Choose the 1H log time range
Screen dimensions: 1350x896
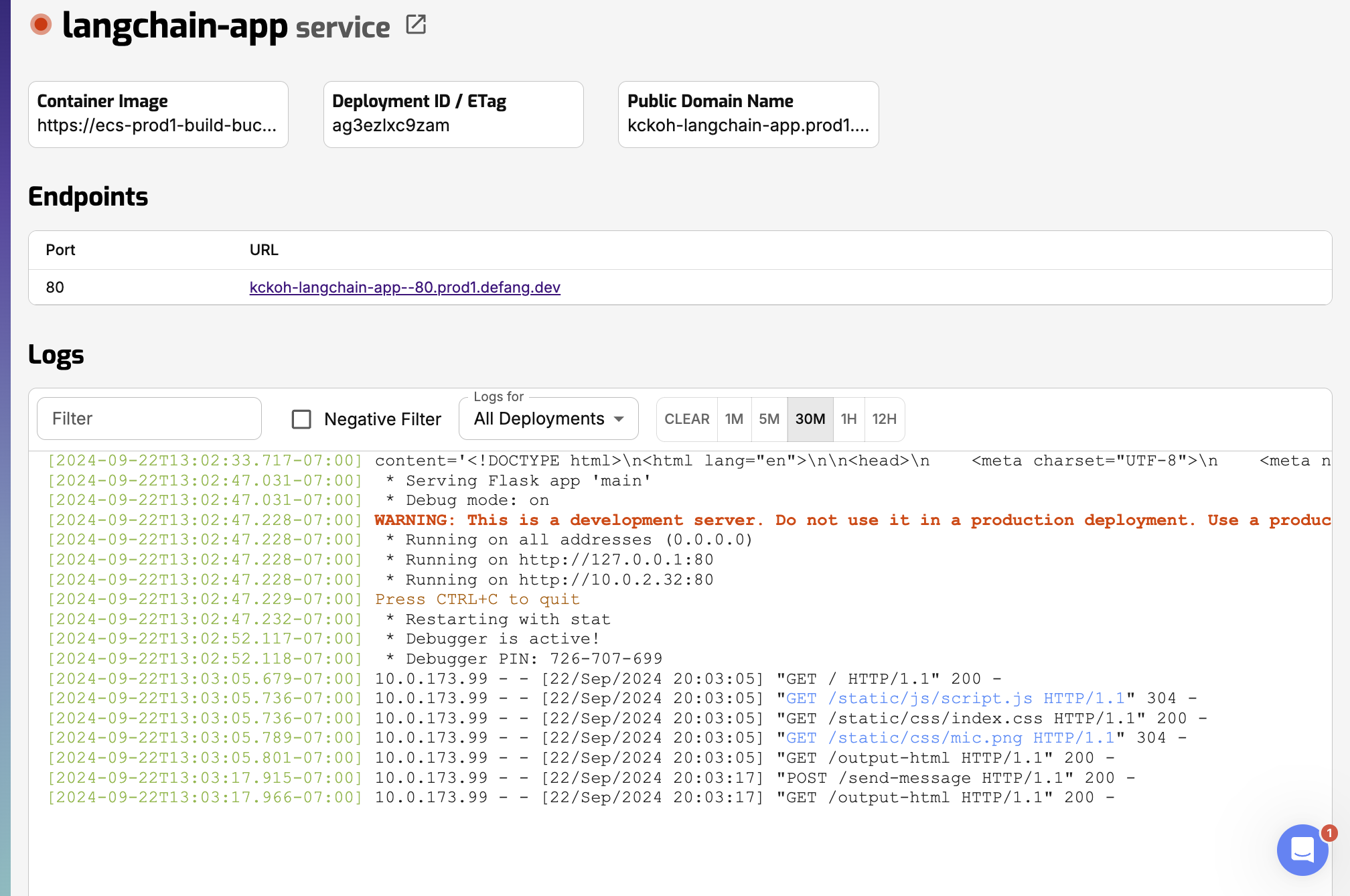(848, 419)
